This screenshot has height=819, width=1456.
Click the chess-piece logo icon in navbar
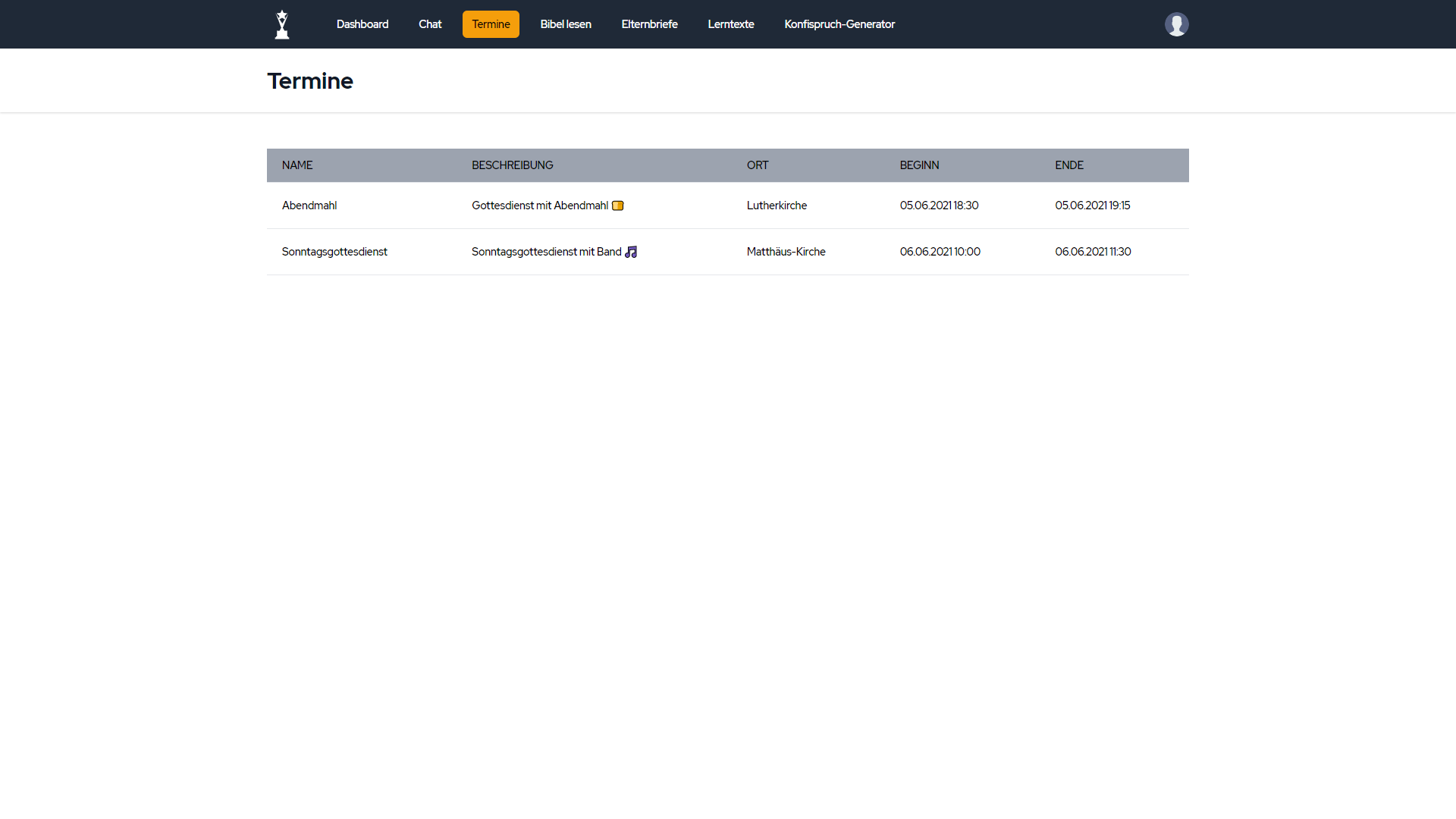pos(282,24)
